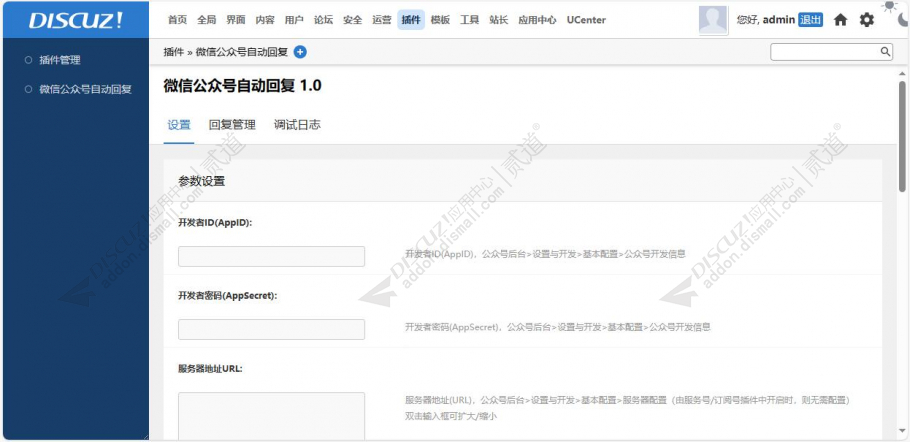
Task: Select the 插件 menu item
Action: click(411, 20)
